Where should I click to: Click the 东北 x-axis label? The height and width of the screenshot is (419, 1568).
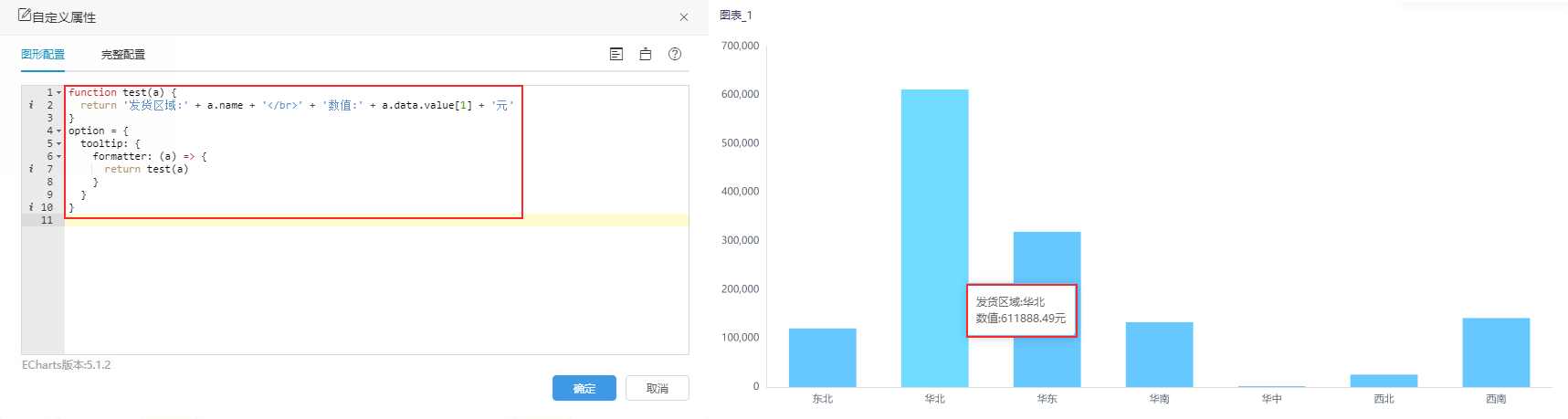click(x=823, y=399)
